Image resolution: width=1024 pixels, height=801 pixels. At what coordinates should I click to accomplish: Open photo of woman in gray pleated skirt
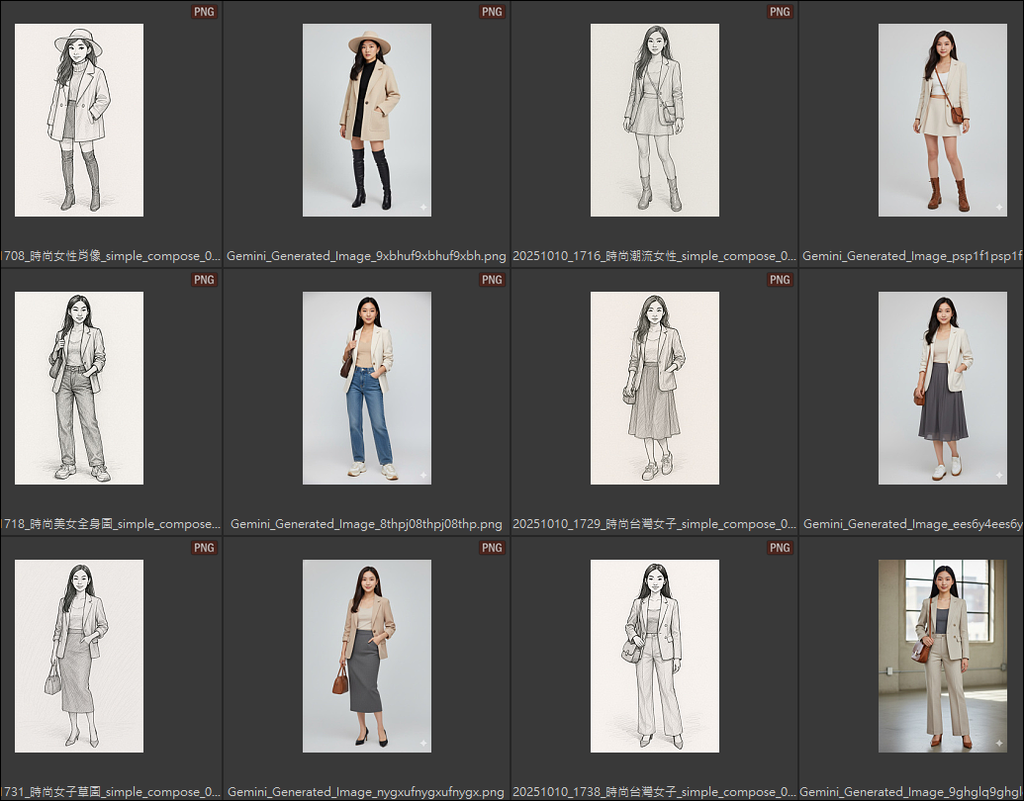coord(942,388)
